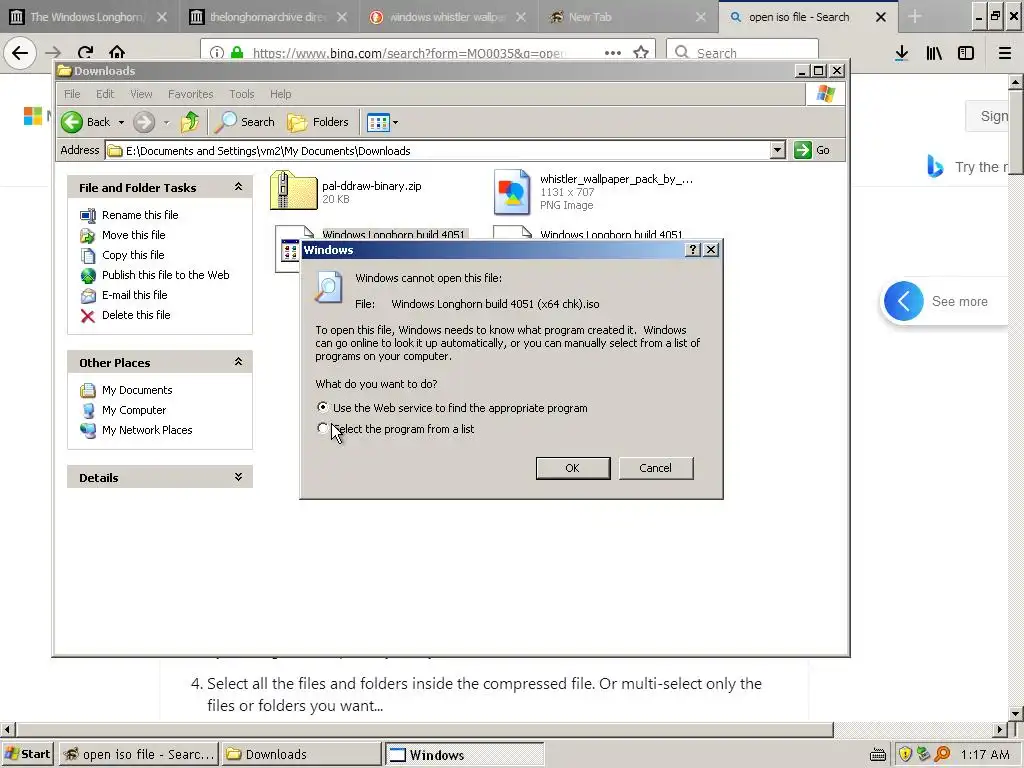This screenshot has width=1024, height=768.
Task: Click Firefox horizontal scrollbar track
Action: [x=912, y=729]
